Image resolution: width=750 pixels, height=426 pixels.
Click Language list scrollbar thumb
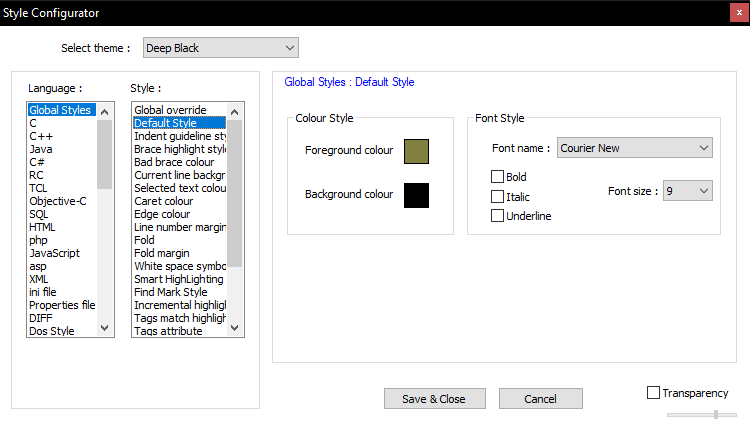105,154
